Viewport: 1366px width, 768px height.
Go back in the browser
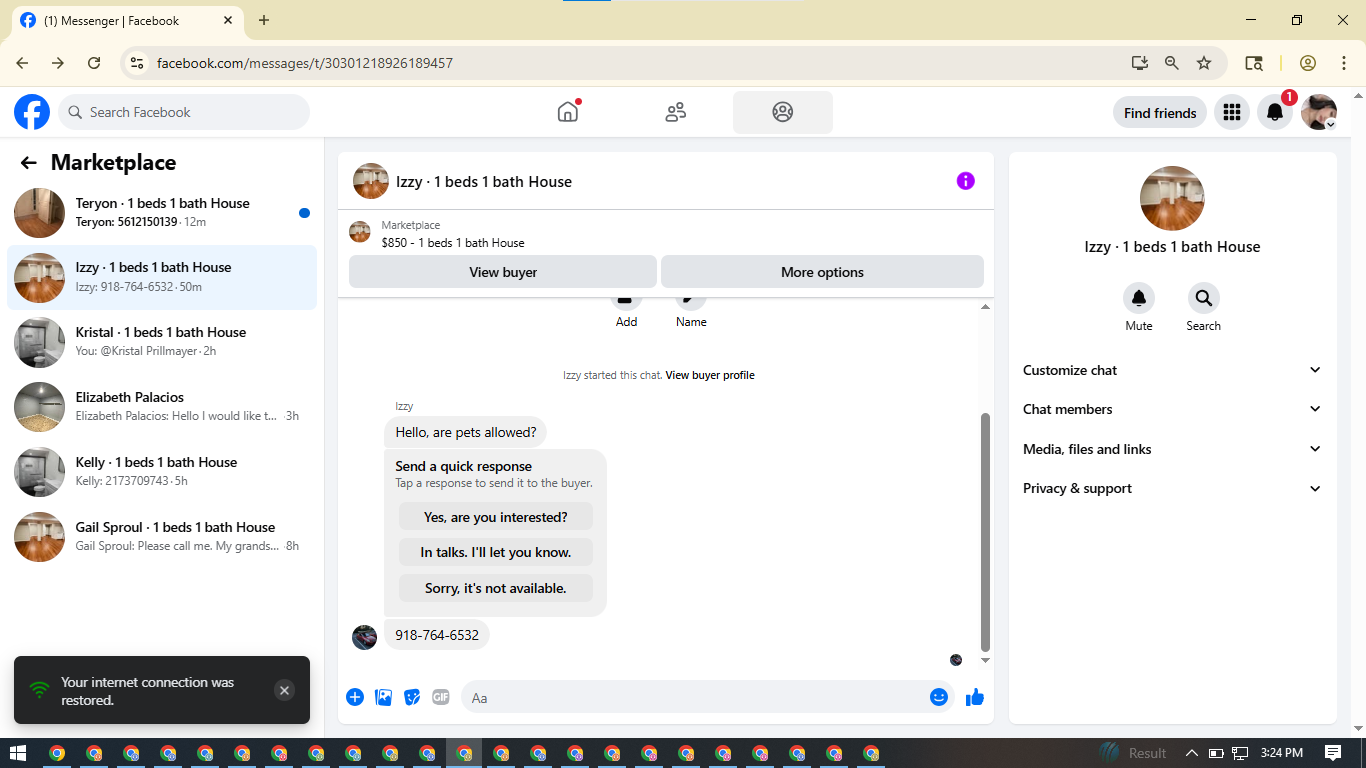[22, 63]
